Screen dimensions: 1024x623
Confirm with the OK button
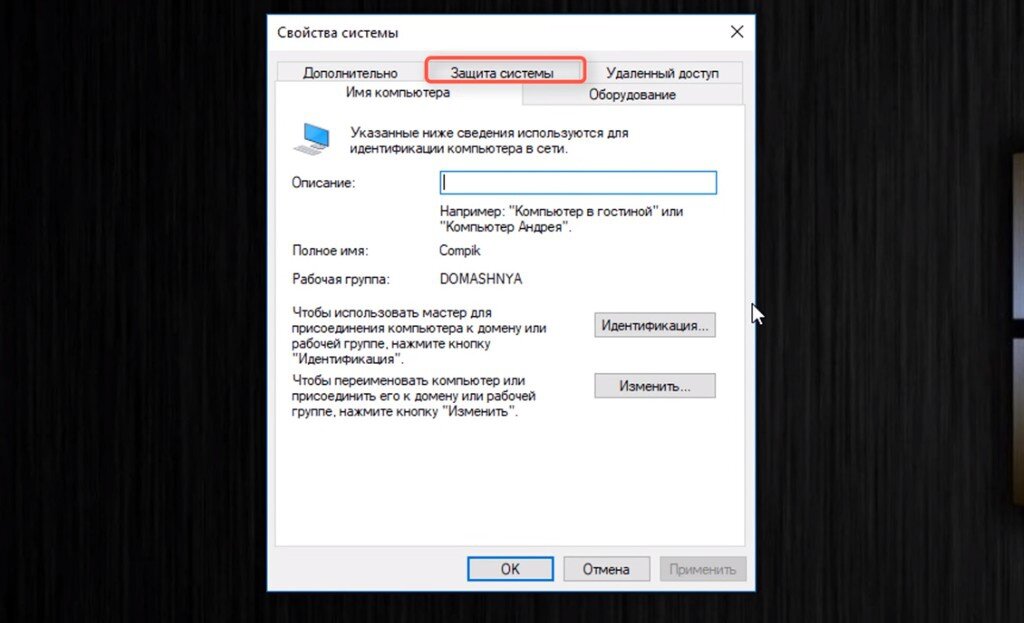tap(510, 569)
